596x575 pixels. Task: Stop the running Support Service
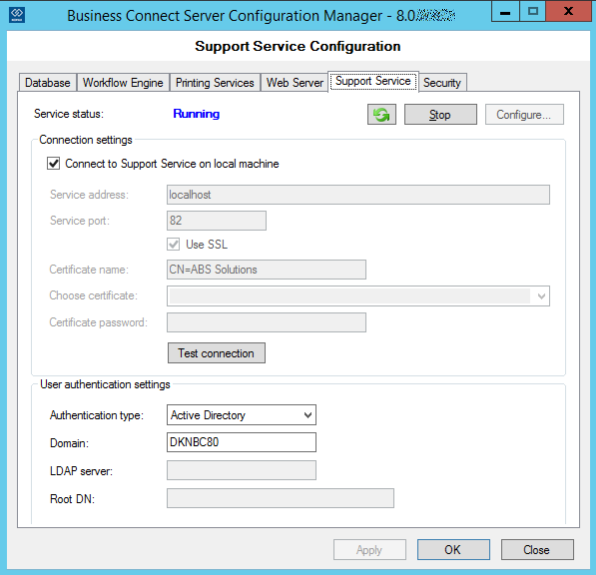tap(440, 114)
